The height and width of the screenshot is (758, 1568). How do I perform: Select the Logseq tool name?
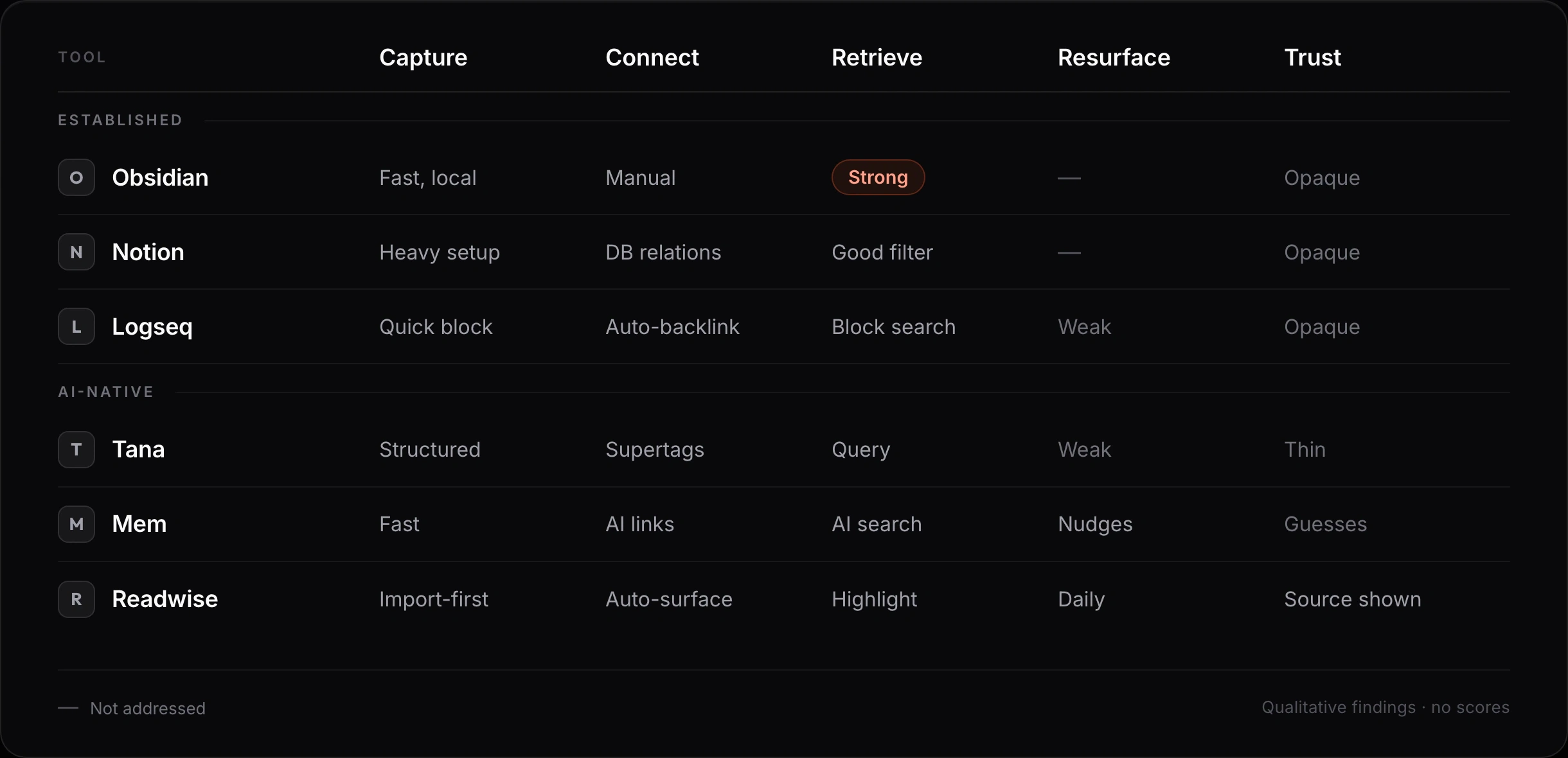click(152, 327)
